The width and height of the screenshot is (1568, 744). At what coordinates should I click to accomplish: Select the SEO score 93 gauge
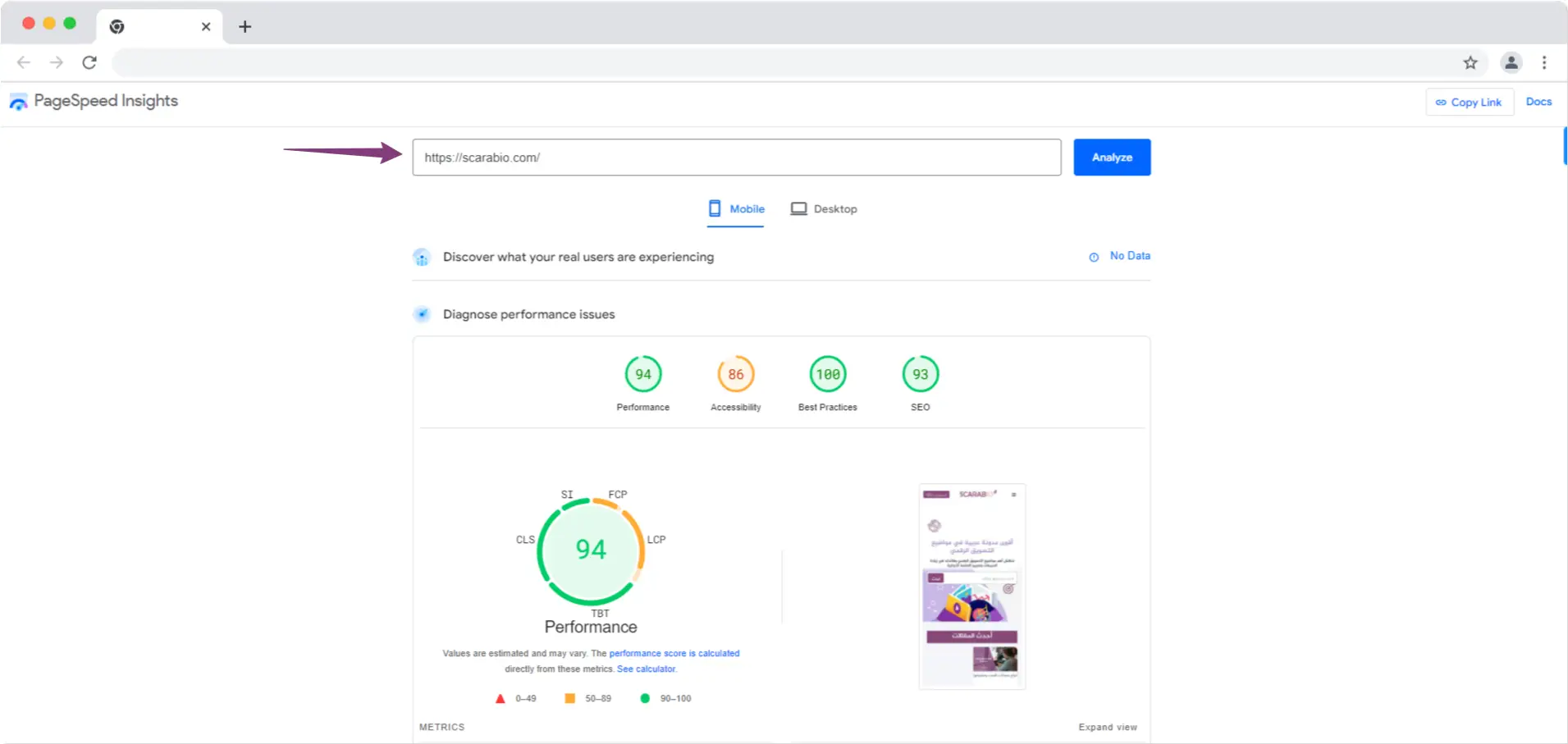pyautogui.click(x=920, y=374)
